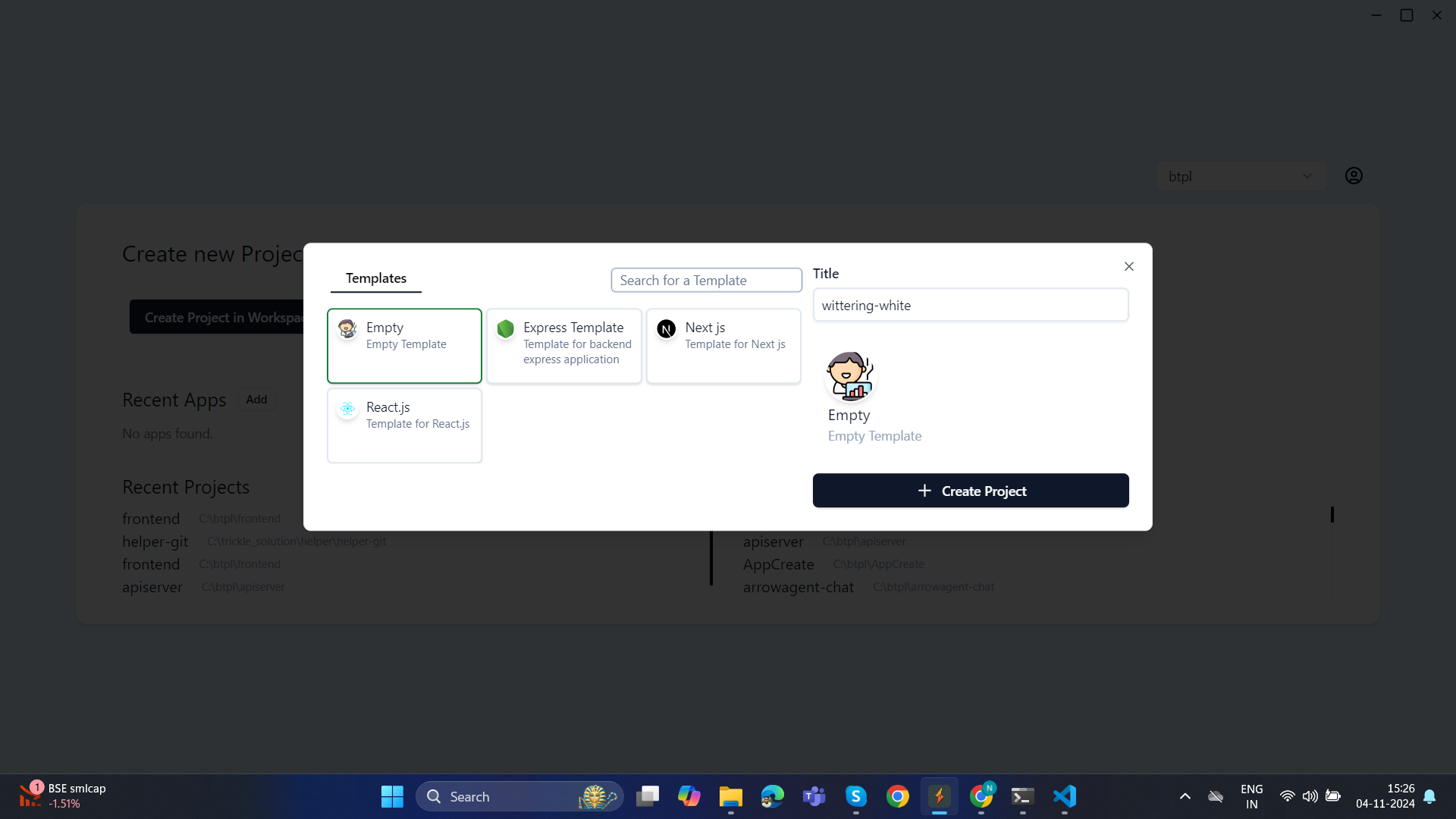The width and height of the screenshot is (1456, 819).
Task: Choose the Express Template card
Action: 564,346
